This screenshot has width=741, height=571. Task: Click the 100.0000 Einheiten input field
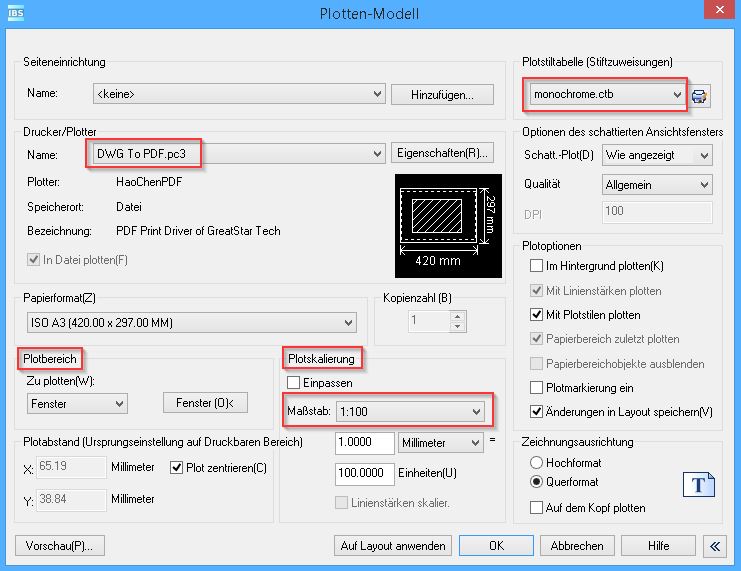pos(364,474)
